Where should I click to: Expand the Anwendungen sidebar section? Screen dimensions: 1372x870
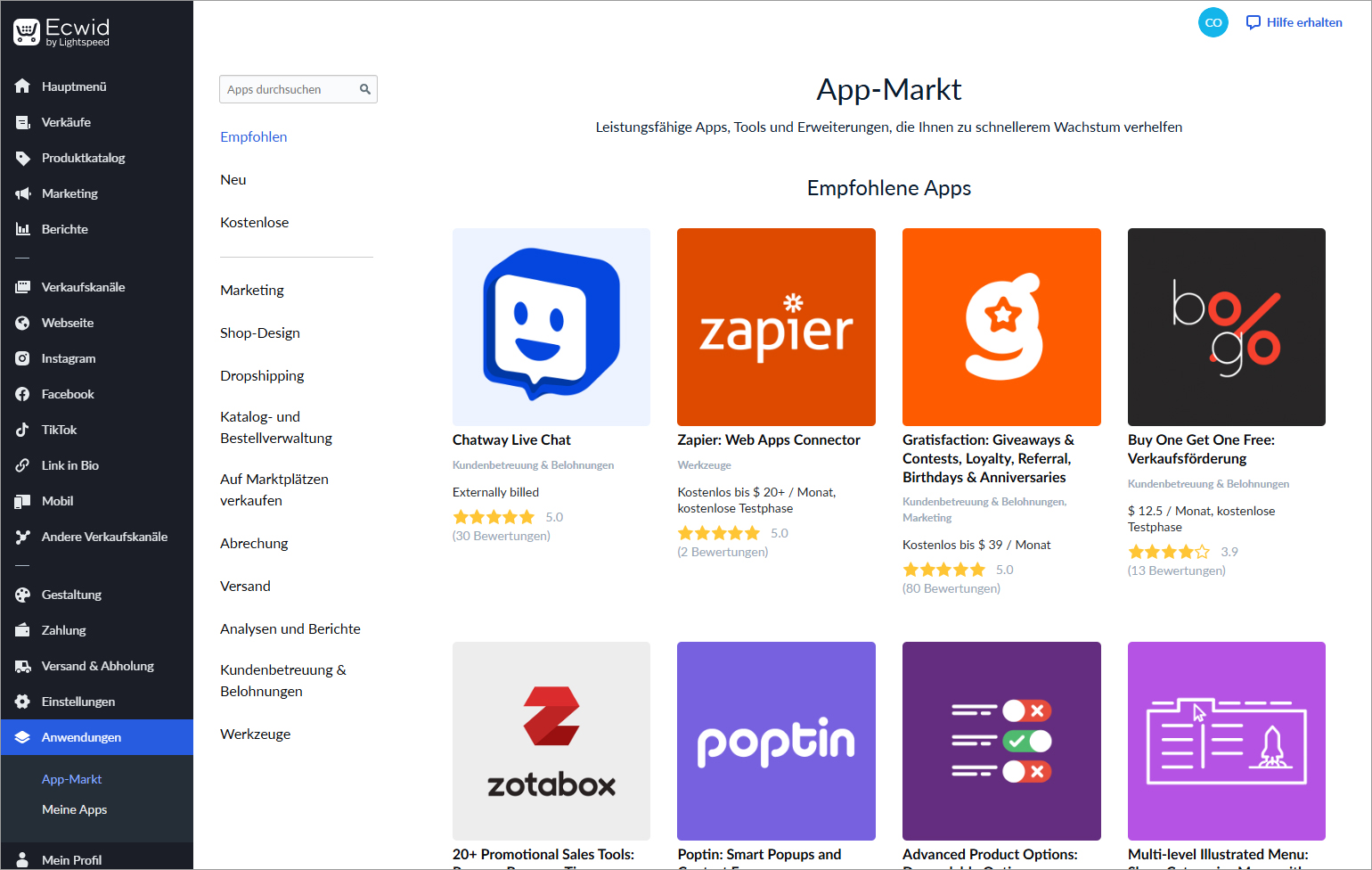(81, 737)
